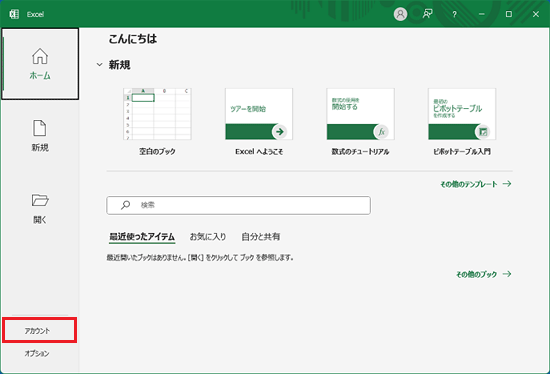Close the Excel window
The height and width of the screenshot is (374, 550).
(536, 14)
